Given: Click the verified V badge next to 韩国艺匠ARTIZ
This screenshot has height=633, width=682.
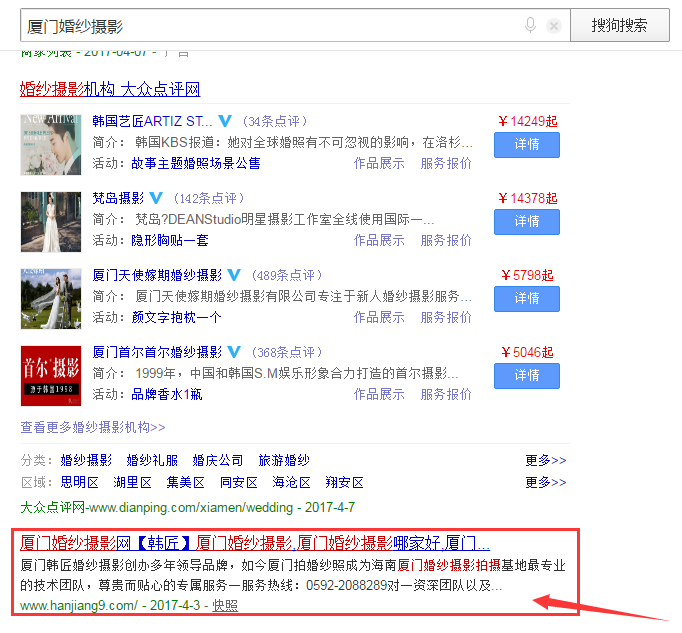Looking at the screenshot, I should click(225, 121).
